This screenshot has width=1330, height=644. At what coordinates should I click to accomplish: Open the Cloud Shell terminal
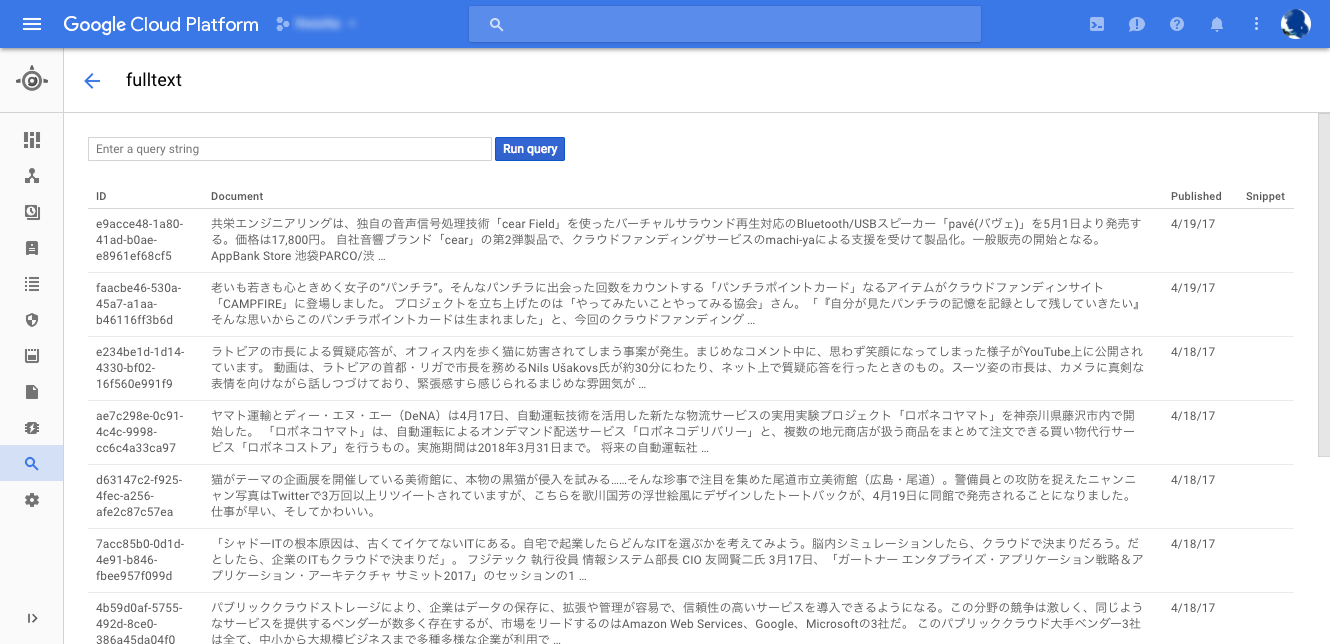[1096, 24]
